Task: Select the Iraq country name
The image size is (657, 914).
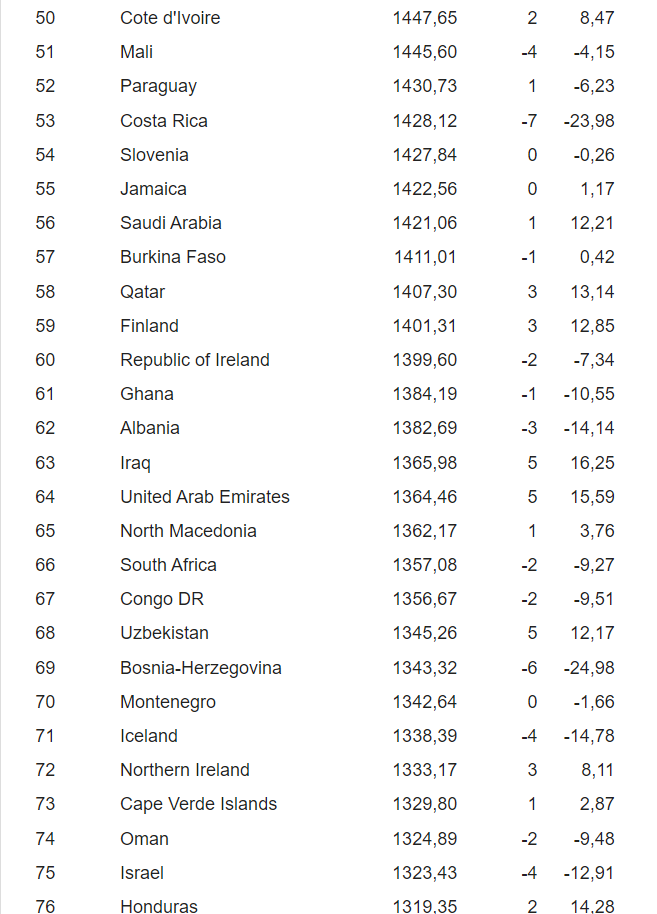Action: point(135,463)
